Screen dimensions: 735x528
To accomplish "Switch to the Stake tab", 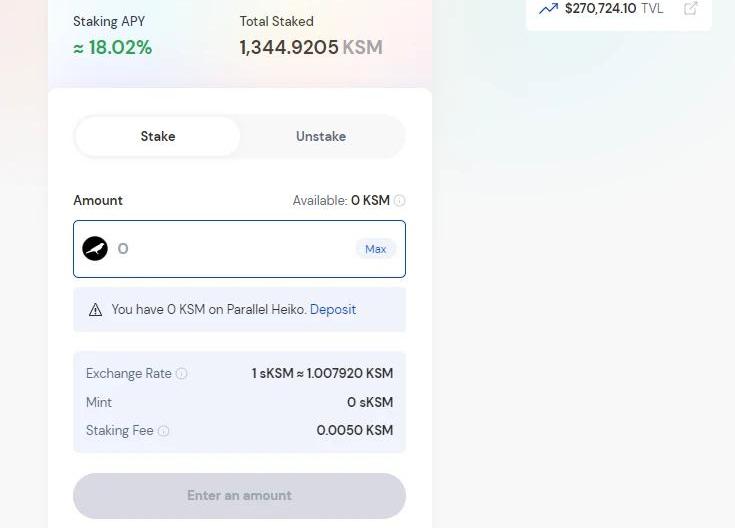I will (x=158, y=137).
